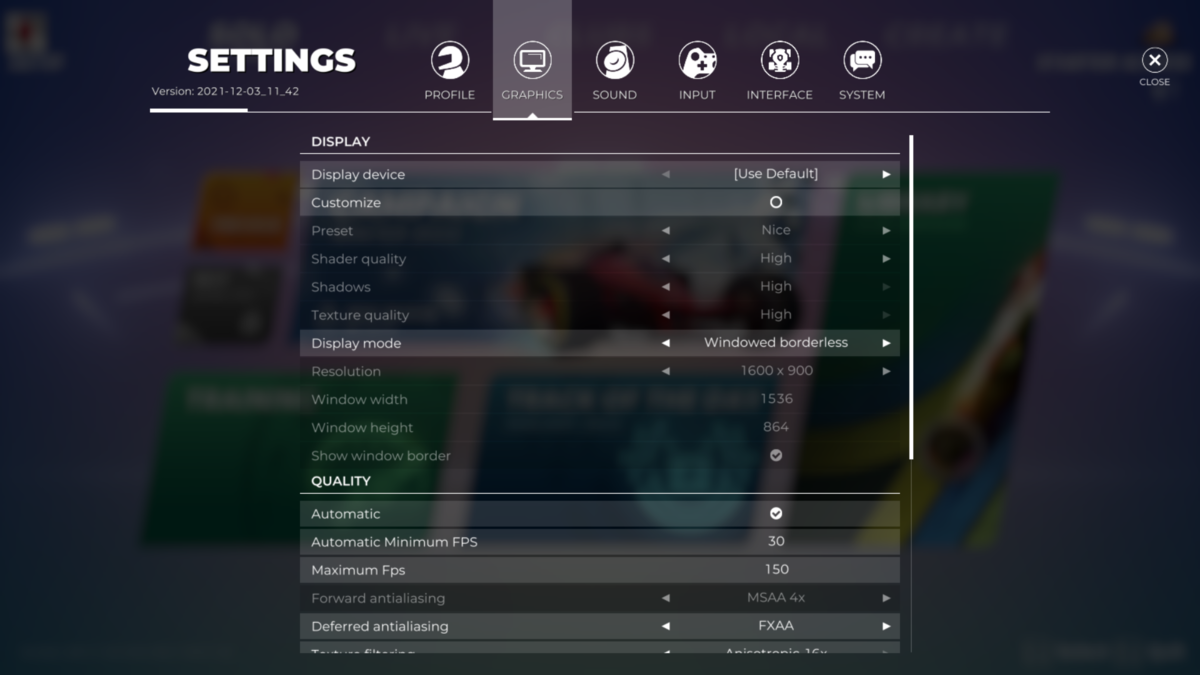The image size is (1200, 675).
Task: Select the Windowed borderless value
Action: tap(776, 342)
